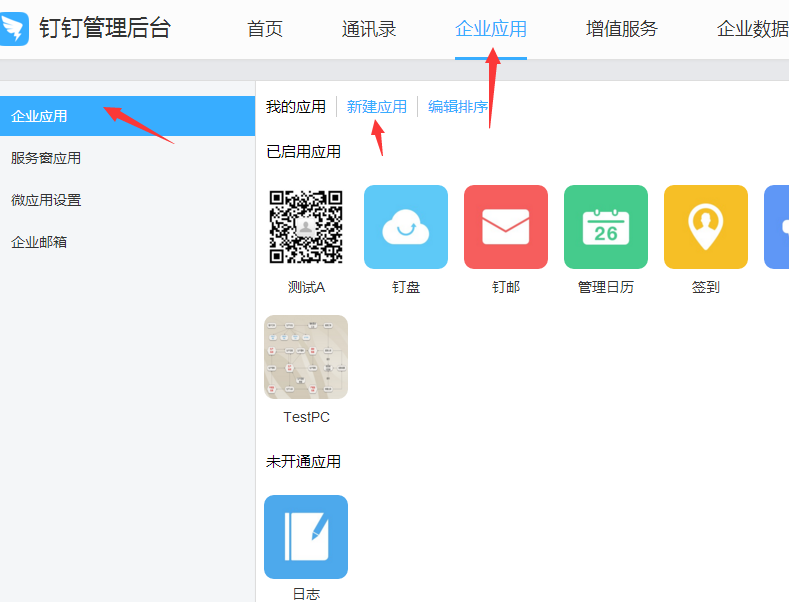Click the 新建应用 link
Viewport: 789px width, 602px height.
376,107
